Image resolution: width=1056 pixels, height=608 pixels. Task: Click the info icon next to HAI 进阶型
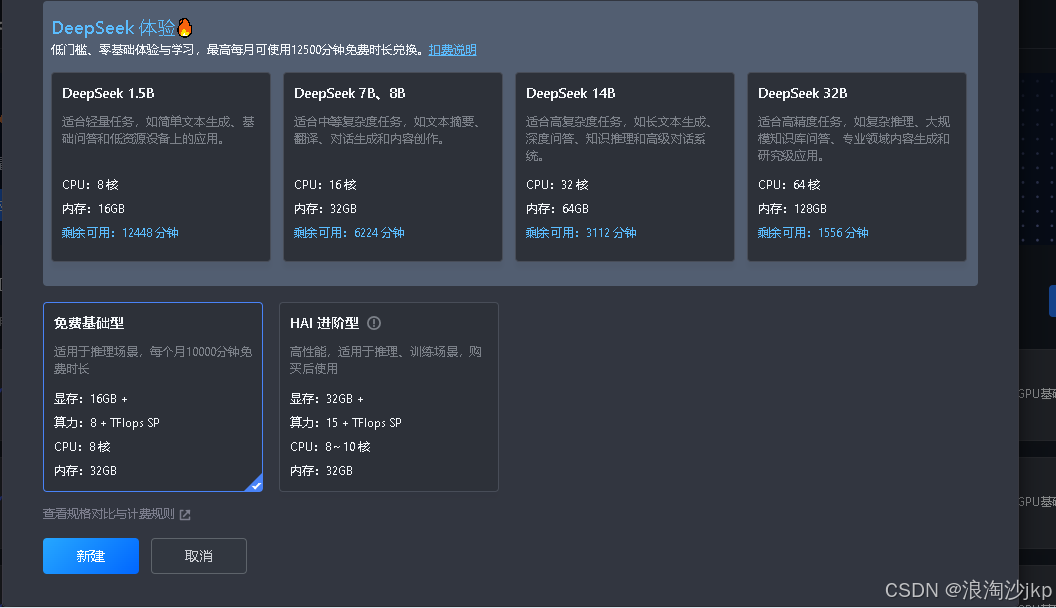pyautogui.click(x=374, y=323)
